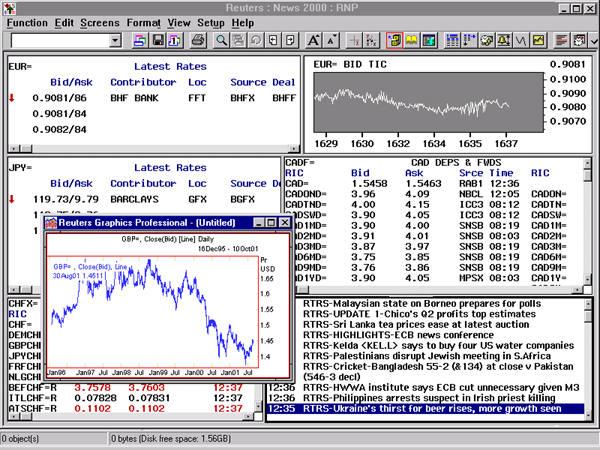The image size is (600, 450).
Task: Click the previous page icon with left arrow
Action: [273, 40]
